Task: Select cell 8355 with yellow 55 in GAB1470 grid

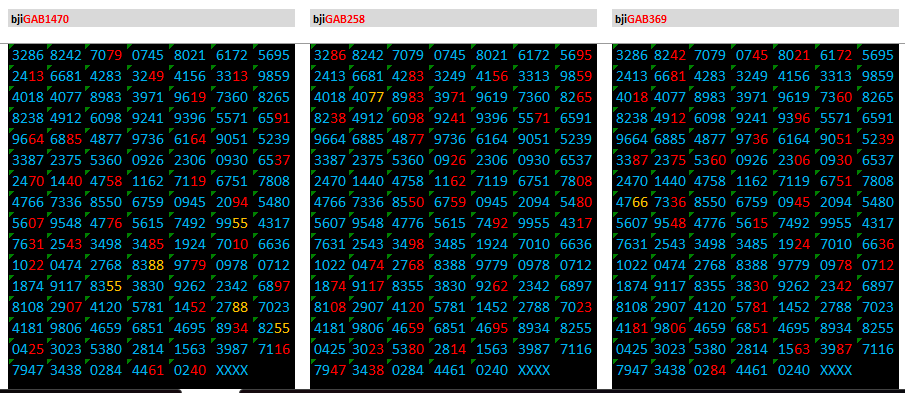Action: pyautogui.click(x=106, y=286)
